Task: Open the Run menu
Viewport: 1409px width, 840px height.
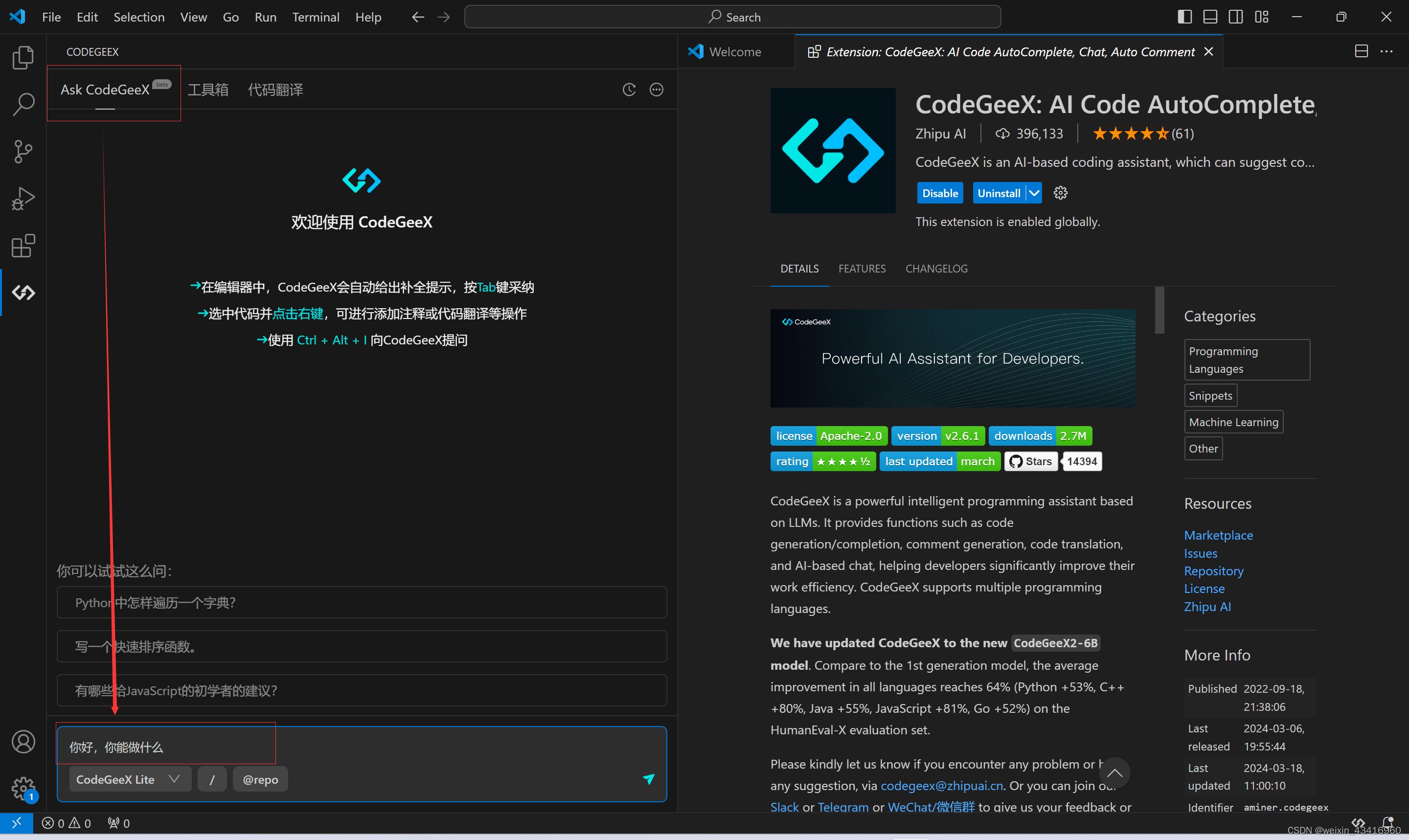Action: (x=265, y=17)
